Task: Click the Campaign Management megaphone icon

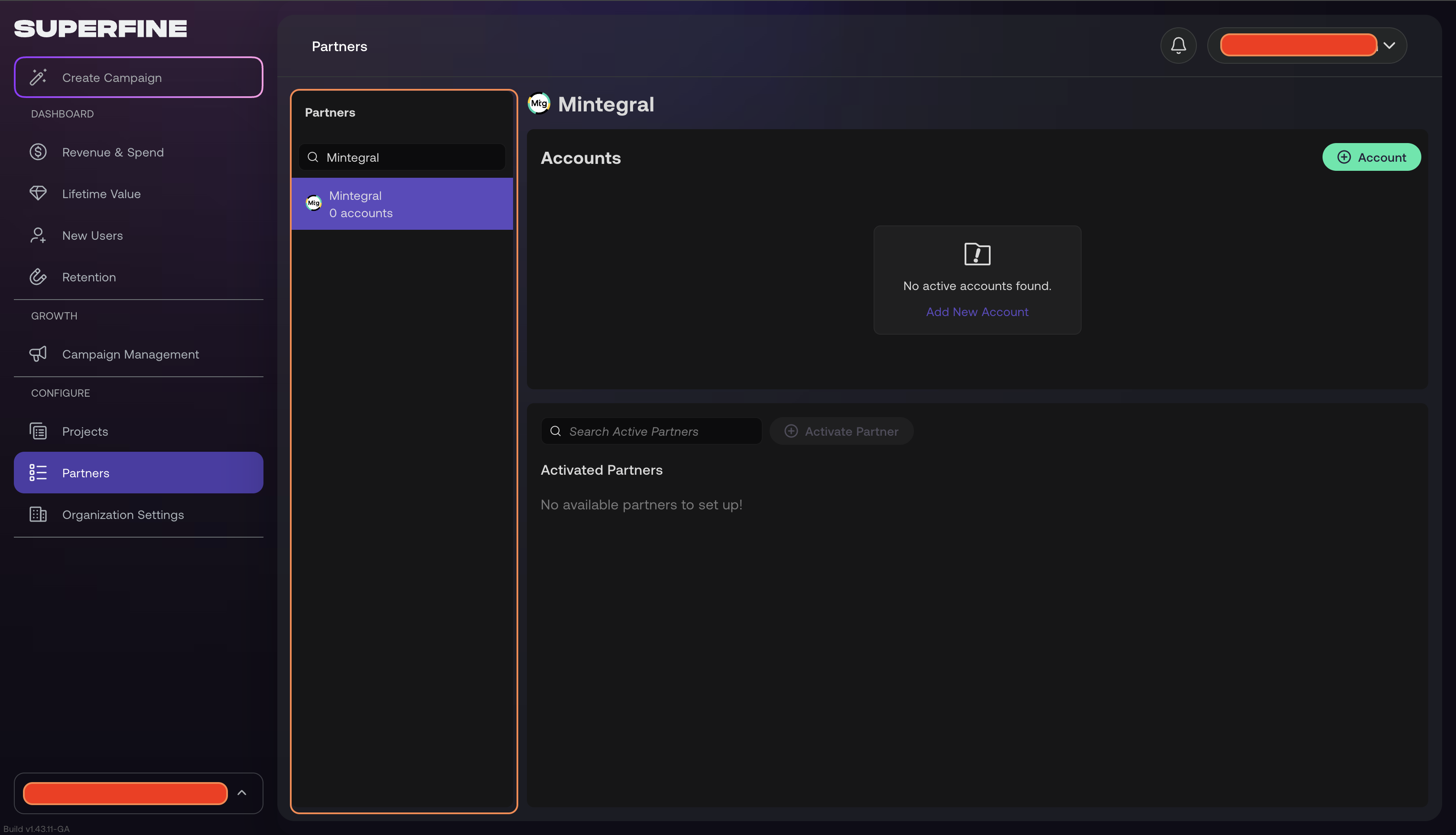Action: coord(38,354)
